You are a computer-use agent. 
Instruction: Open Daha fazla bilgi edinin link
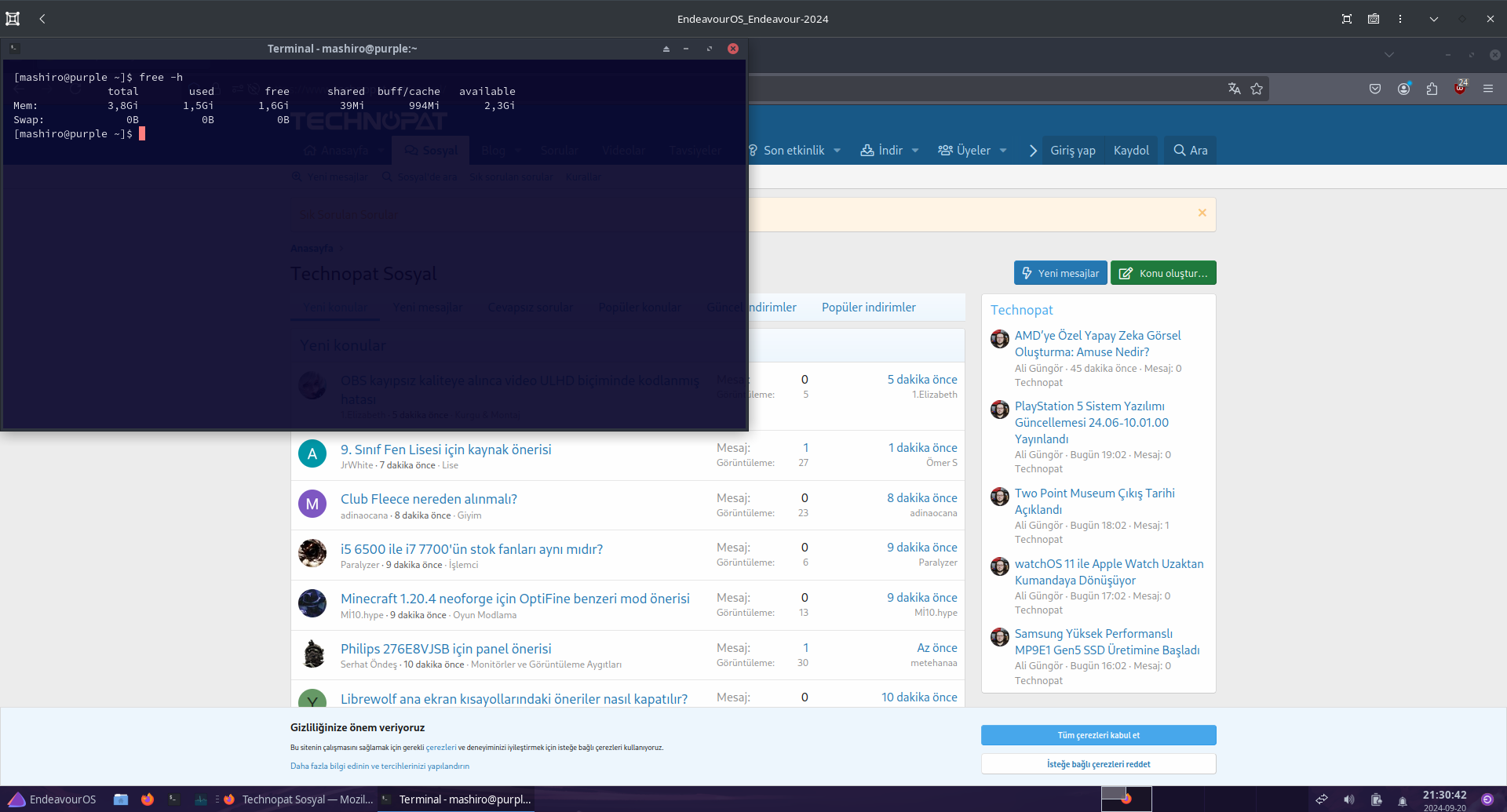pyautogui.click(x=380, y=766)
